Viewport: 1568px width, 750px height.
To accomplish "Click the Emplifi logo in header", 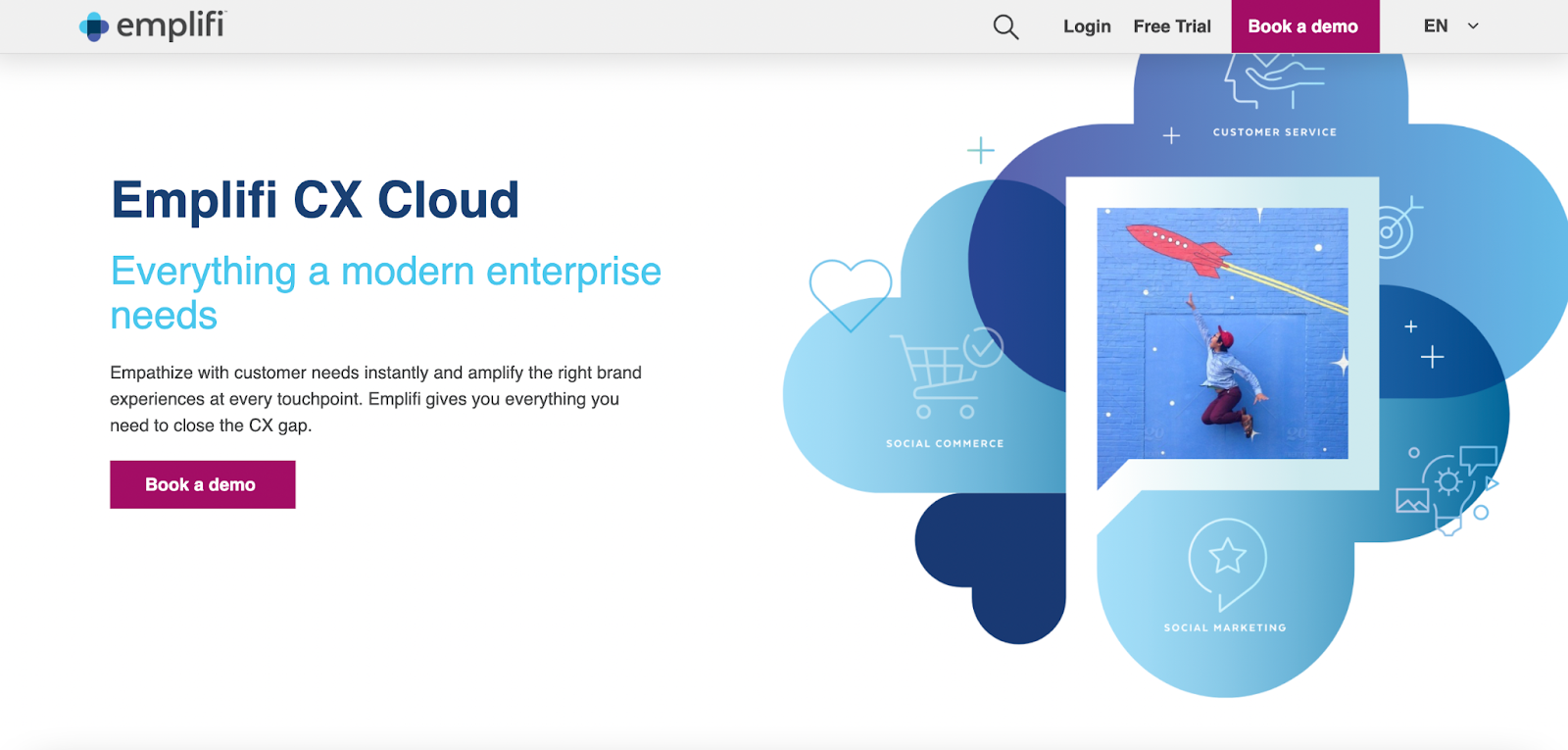I will tap(152, 25).
